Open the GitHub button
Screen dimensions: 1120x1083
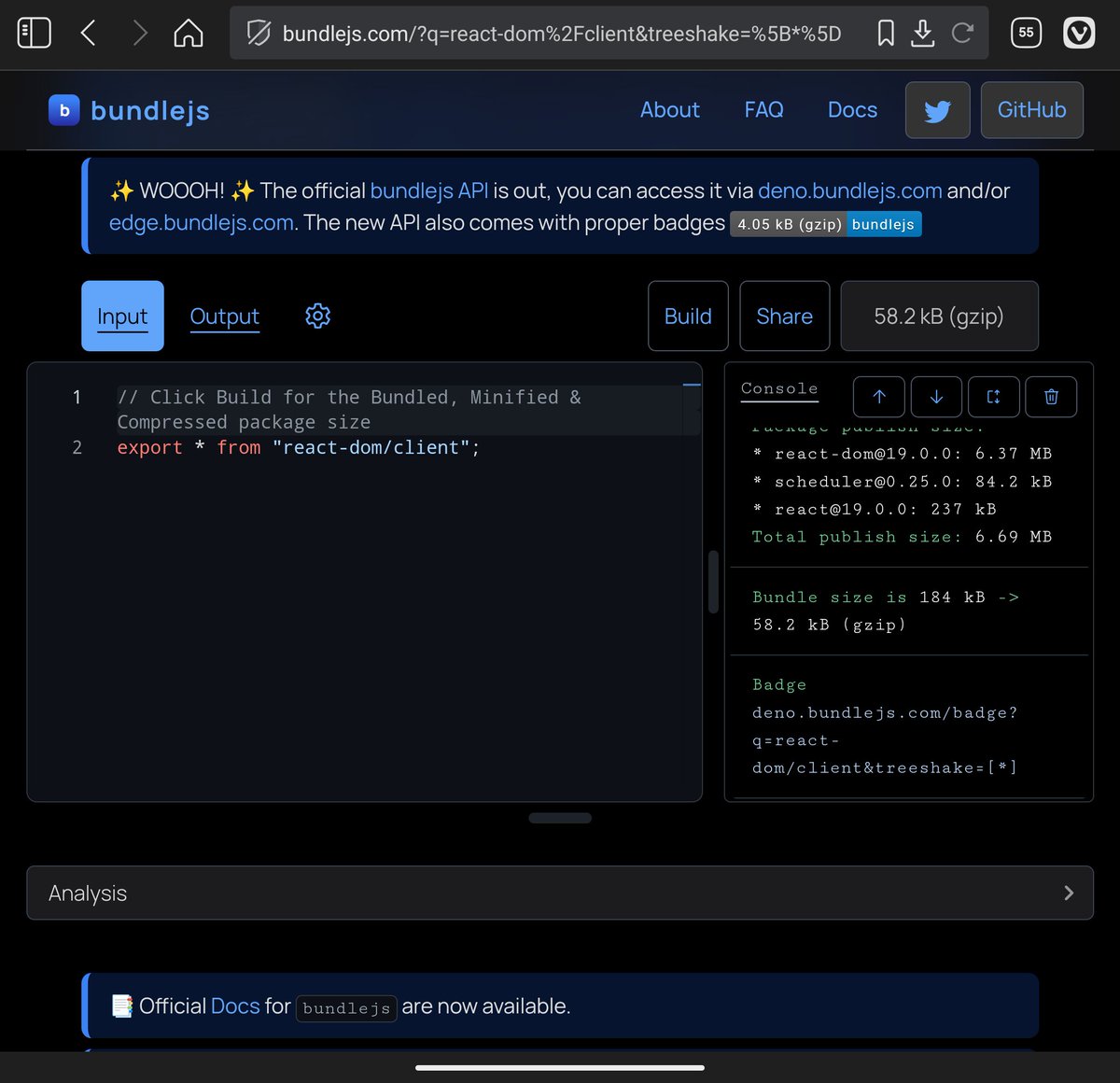click(1031, 110)
